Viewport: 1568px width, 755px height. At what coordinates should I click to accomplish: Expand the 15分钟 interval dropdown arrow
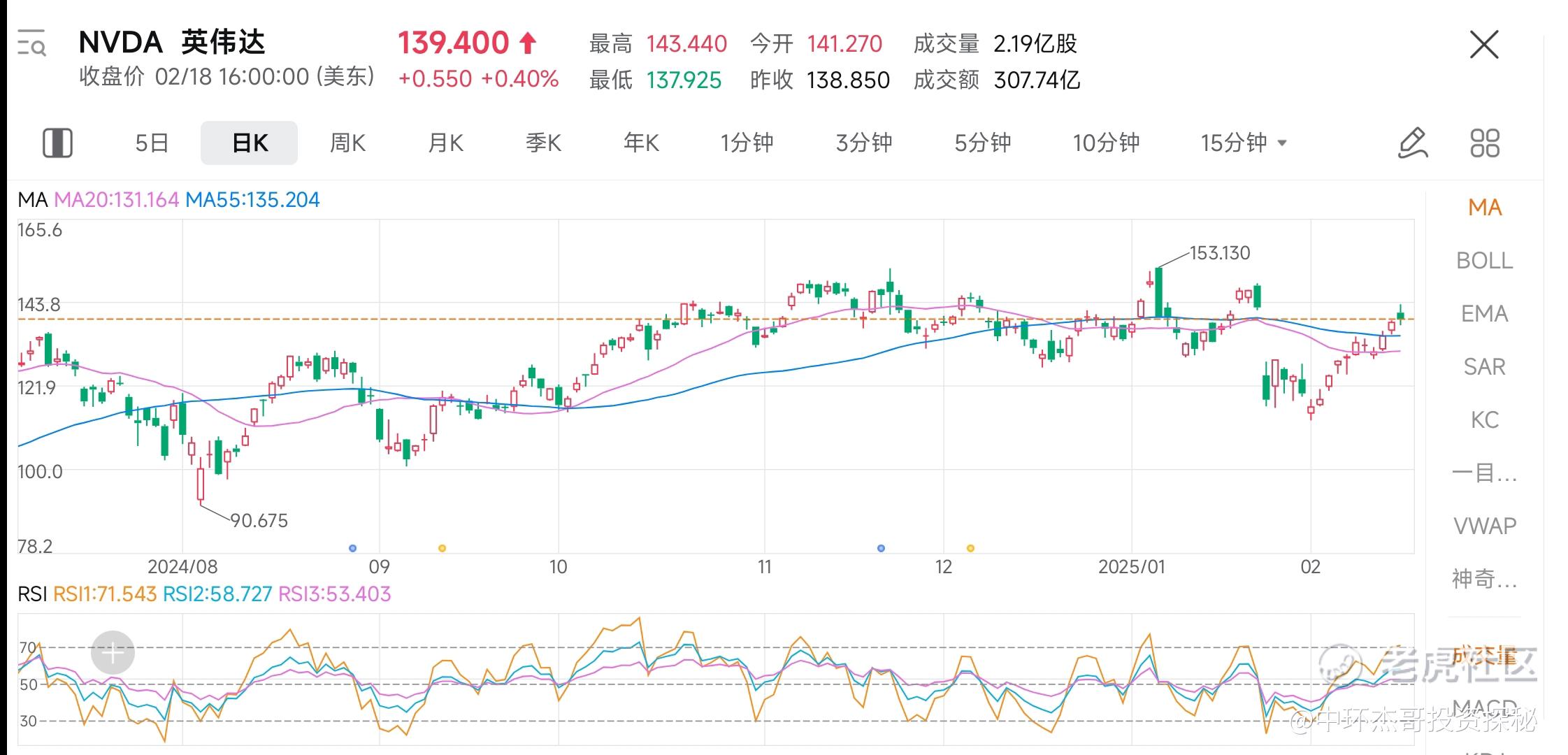pos(1282,143)
